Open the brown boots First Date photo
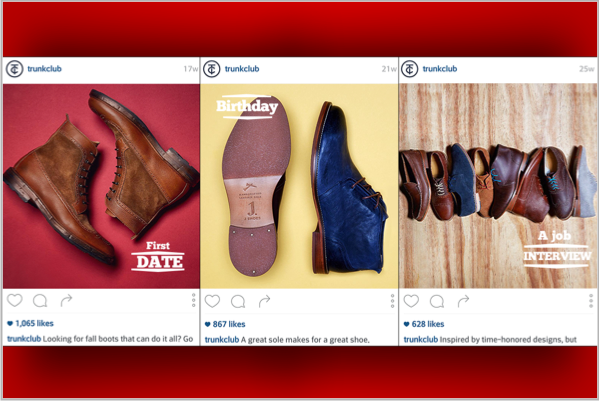The height and width of the screenshot is (401, 599). pos(101,186)
